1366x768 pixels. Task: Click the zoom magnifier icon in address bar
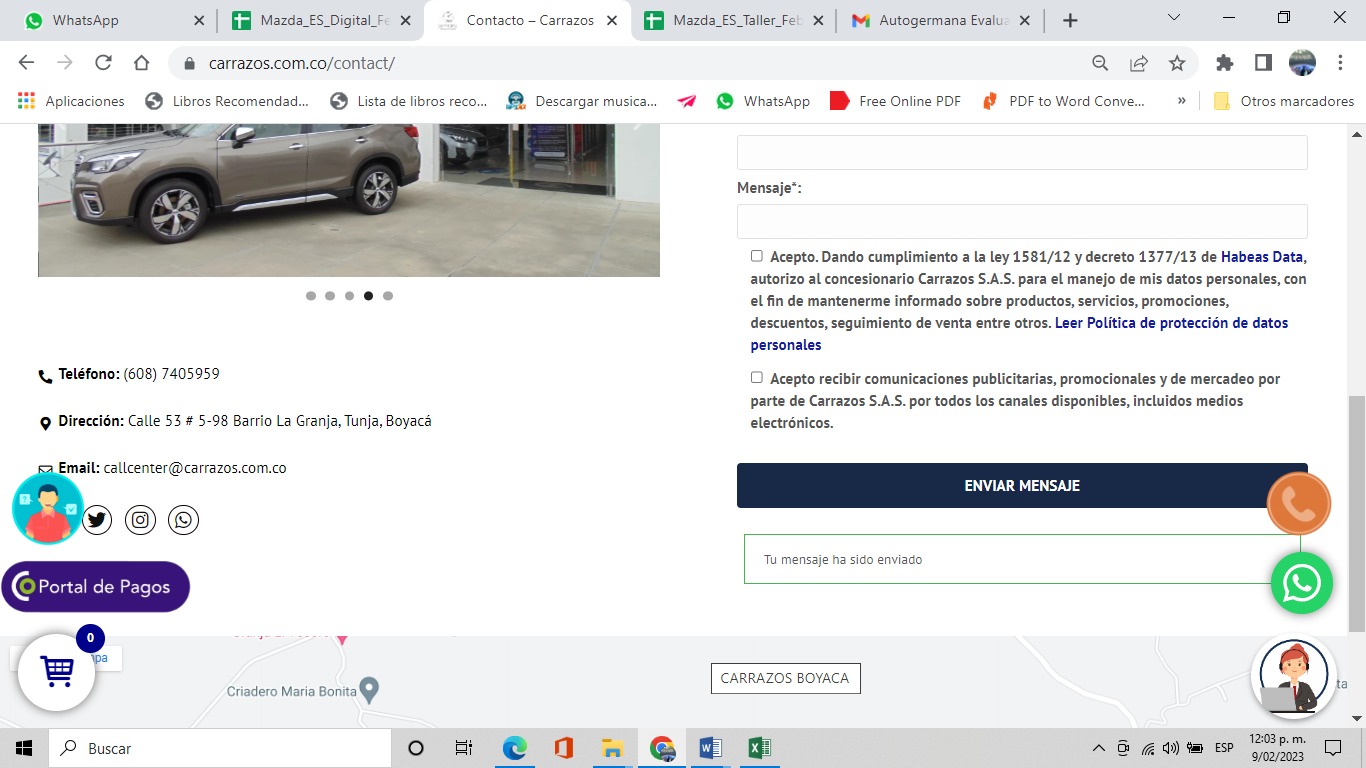[x=1100, y=63]
